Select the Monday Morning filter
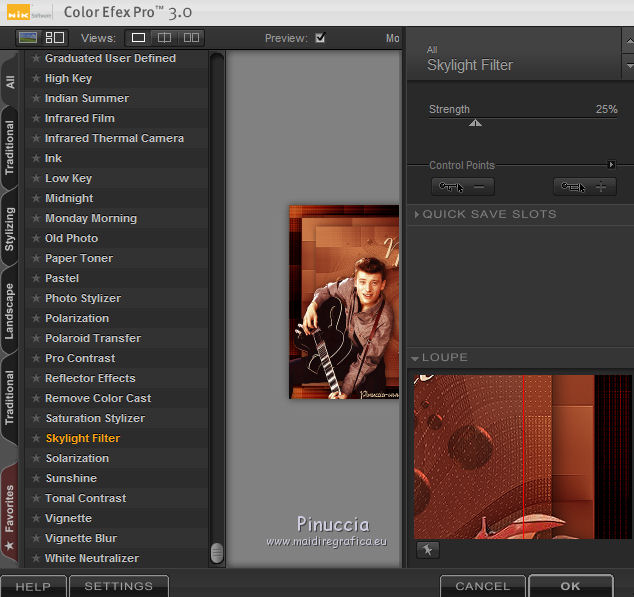Image resolution: width=634 pixels, height=597 pixels. pyautogui.click(x=117, y=218)
